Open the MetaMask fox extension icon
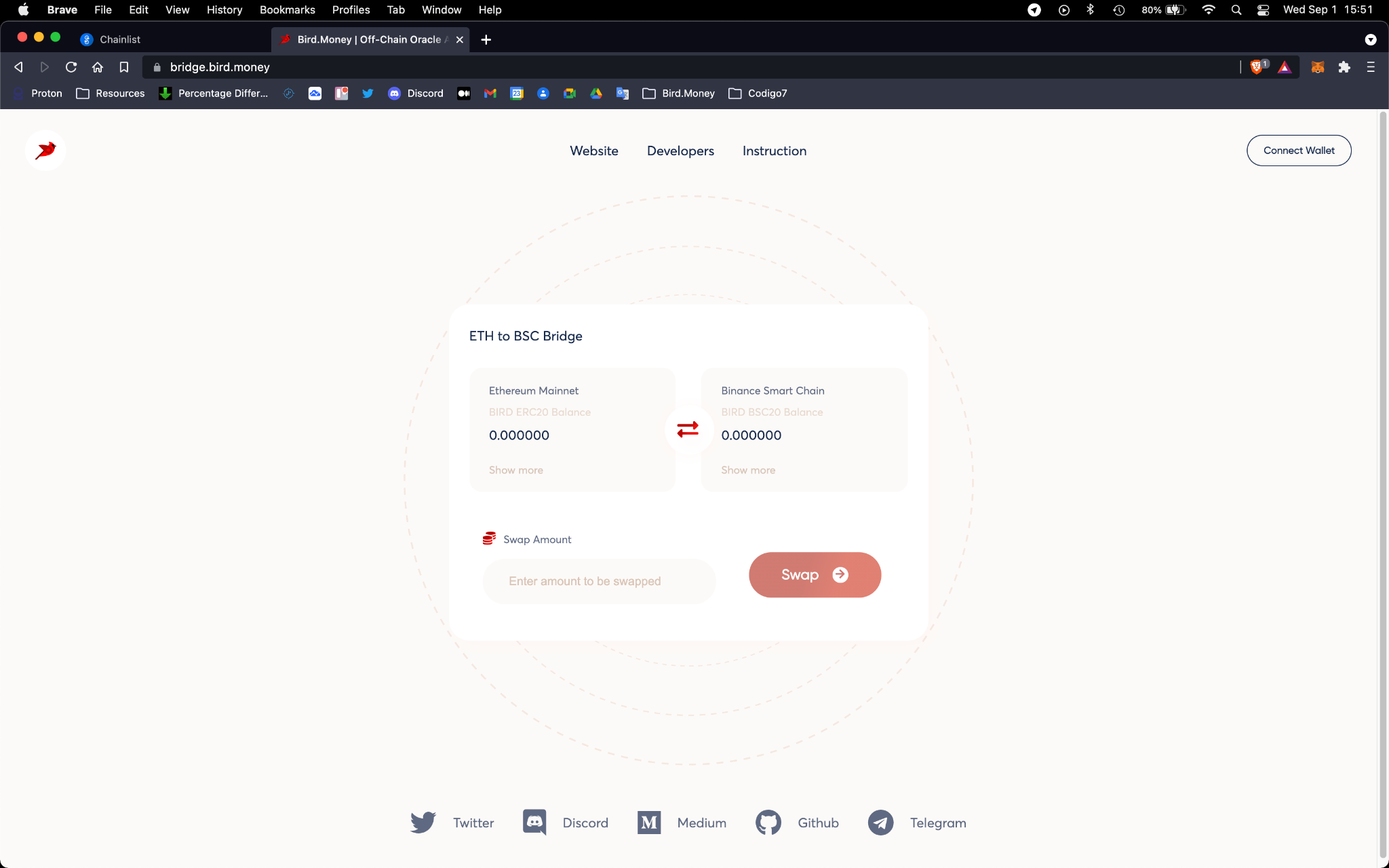This screenshot has width=1389, height=868. tap(1317, 67)
